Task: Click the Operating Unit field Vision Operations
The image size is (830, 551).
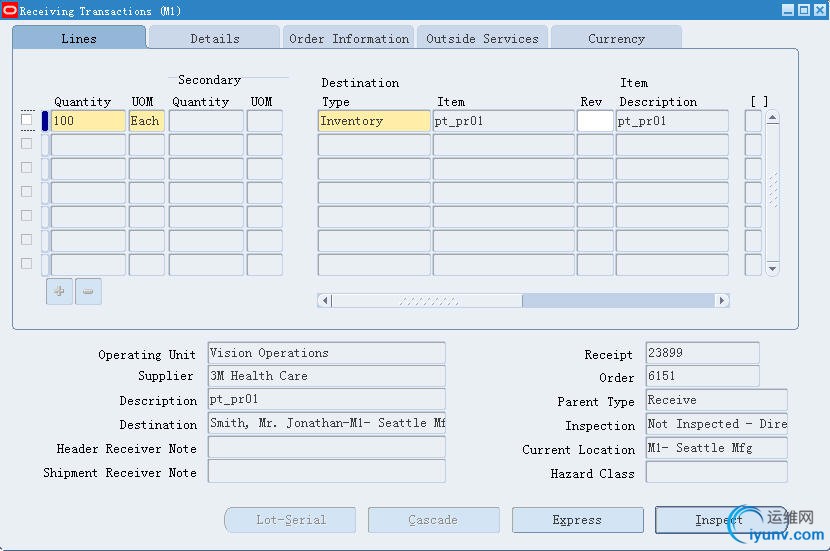Action: pyautogui.click(x=327, y=353)
